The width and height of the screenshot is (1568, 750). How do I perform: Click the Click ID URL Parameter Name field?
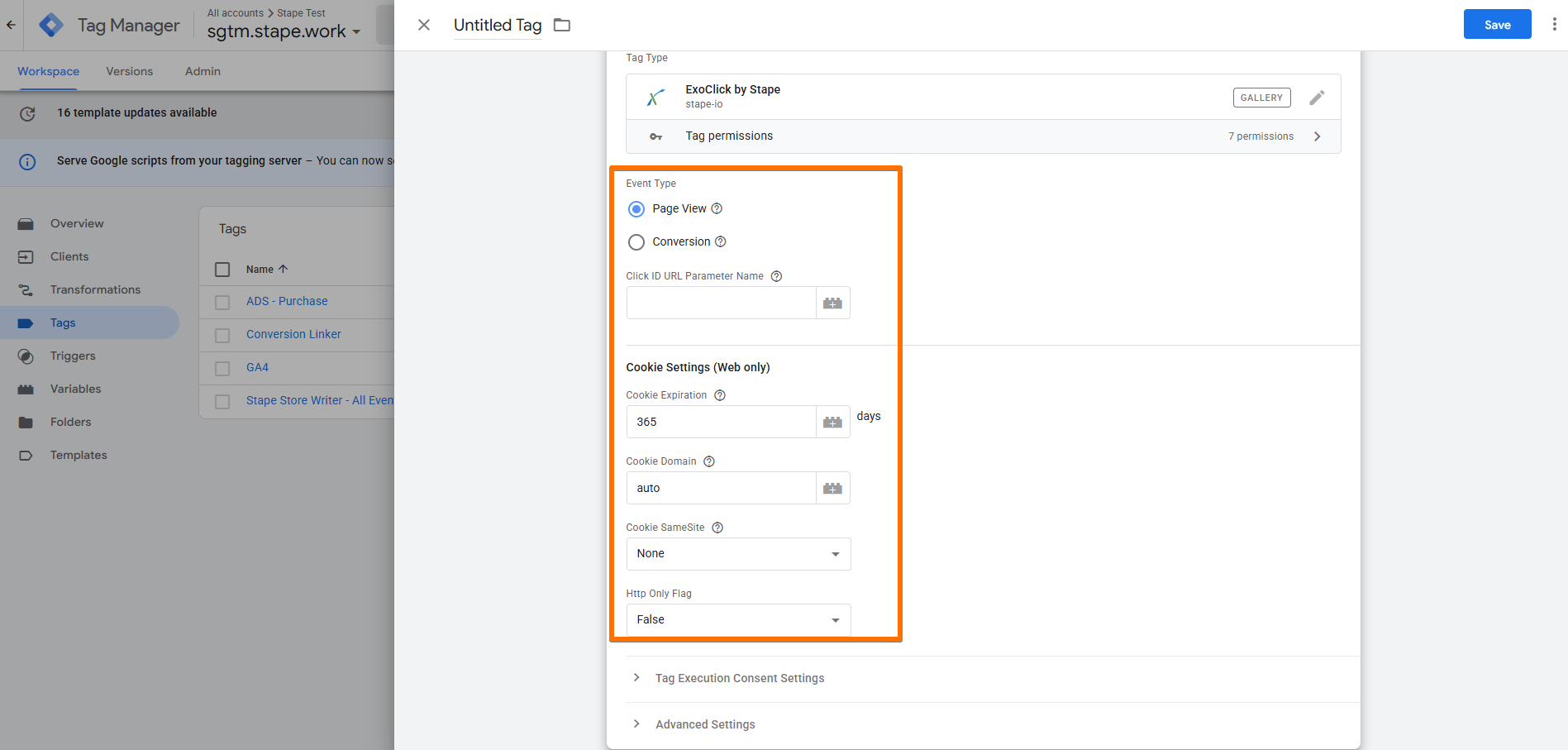click(721, 303)
